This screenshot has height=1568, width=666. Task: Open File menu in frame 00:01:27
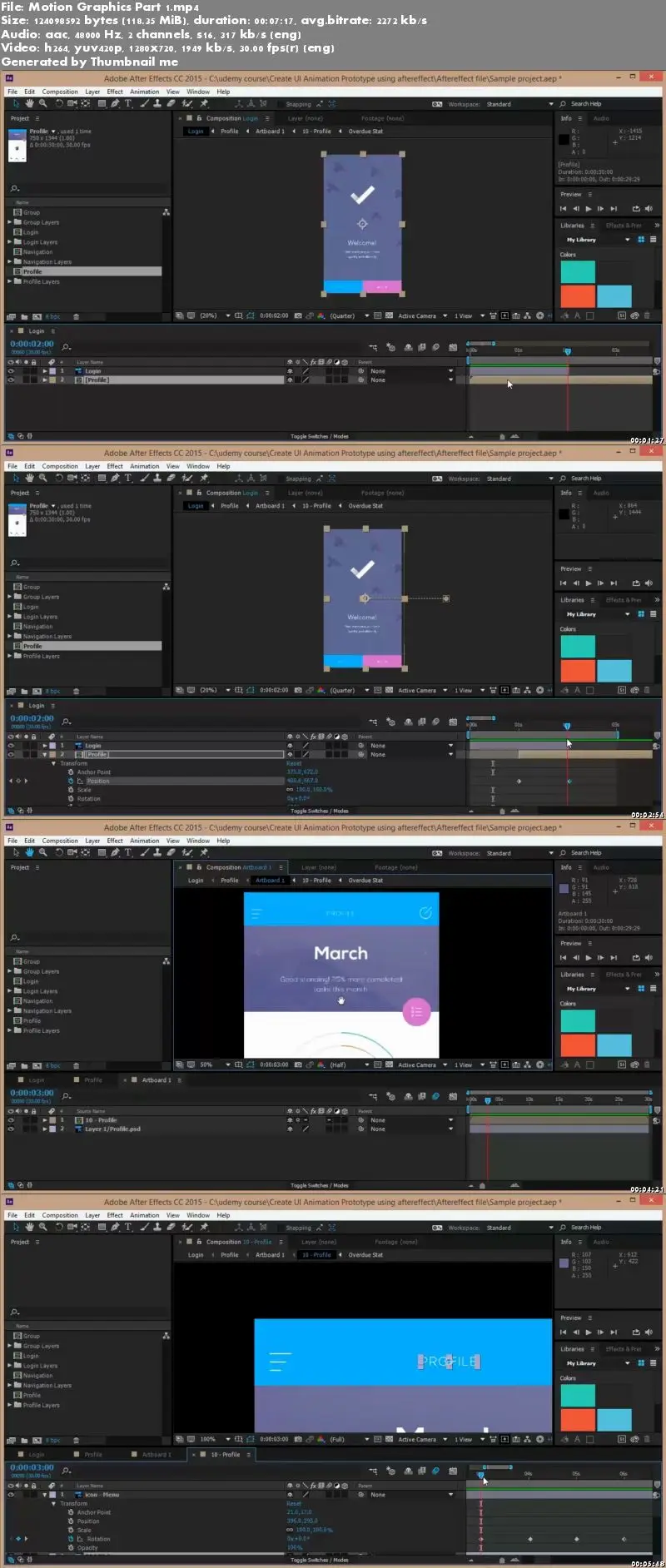[12, 92]
